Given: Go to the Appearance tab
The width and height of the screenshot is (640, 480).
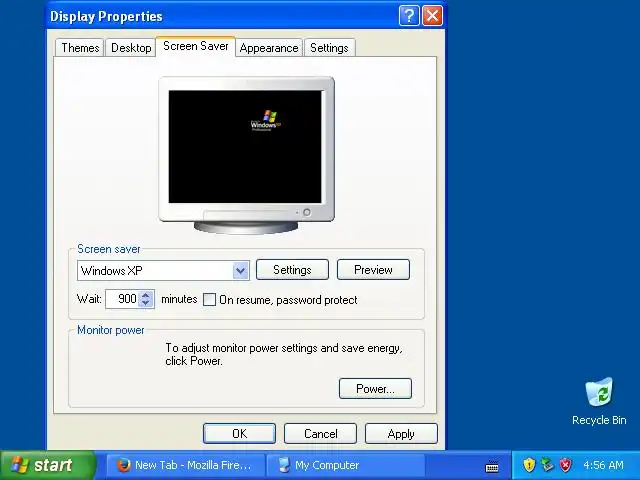Looking at the screenshot, I should pos(269,48).
